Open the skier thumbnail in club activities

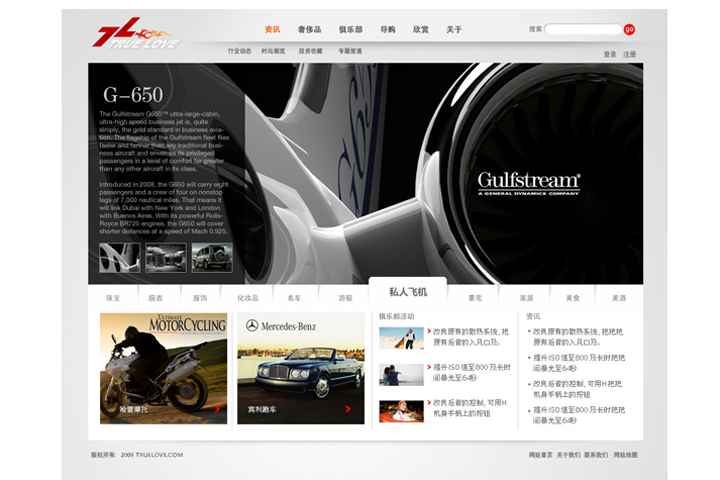point(401,339)
